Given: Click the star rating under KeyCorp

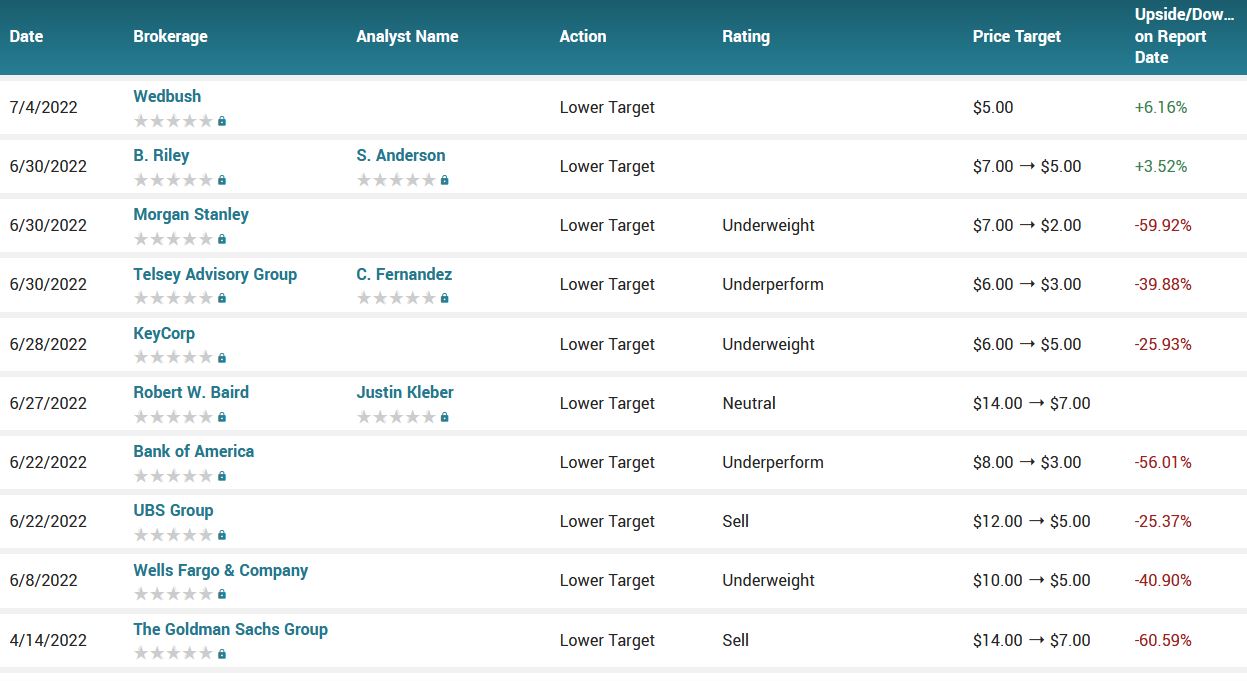Looking at the screenshot, I should click(x=173, y=358).
